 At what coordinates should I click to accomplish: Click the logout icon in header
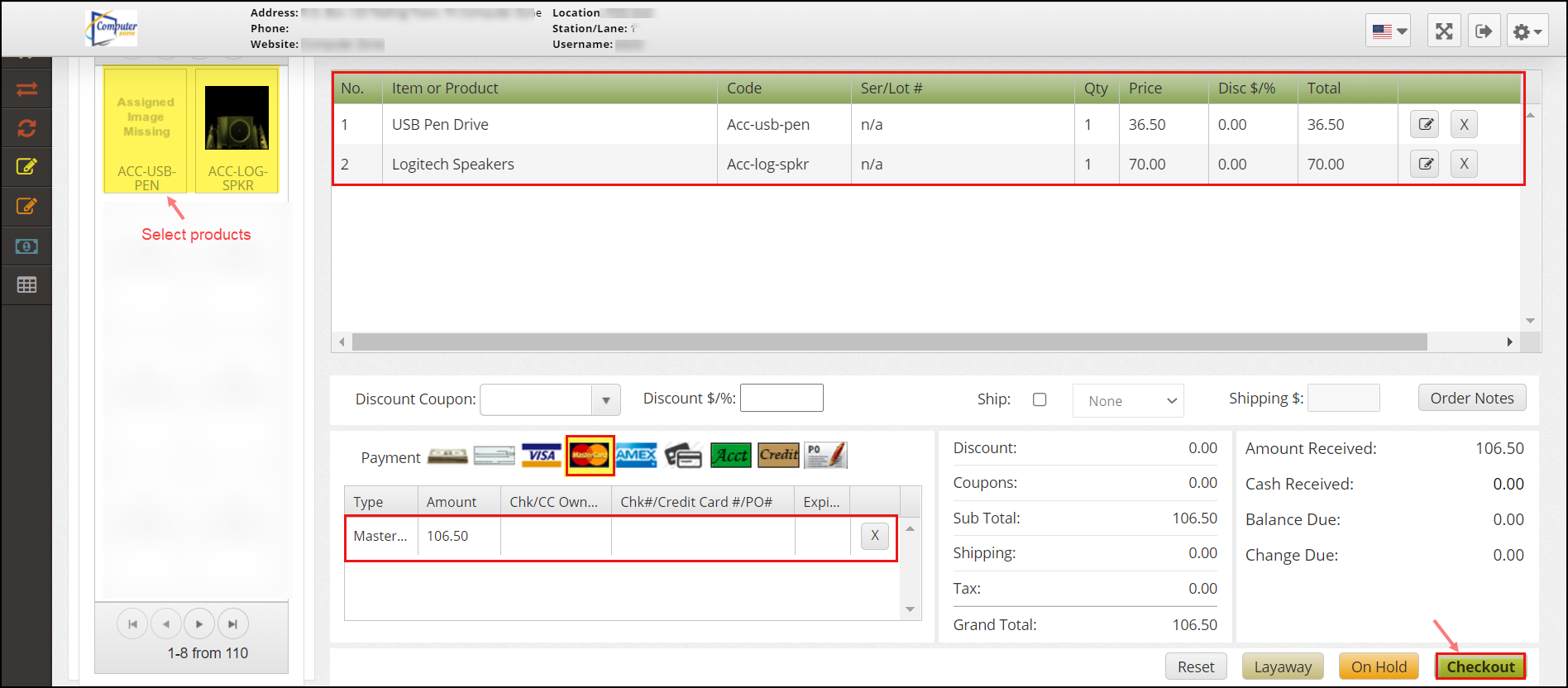(1484, 31)
